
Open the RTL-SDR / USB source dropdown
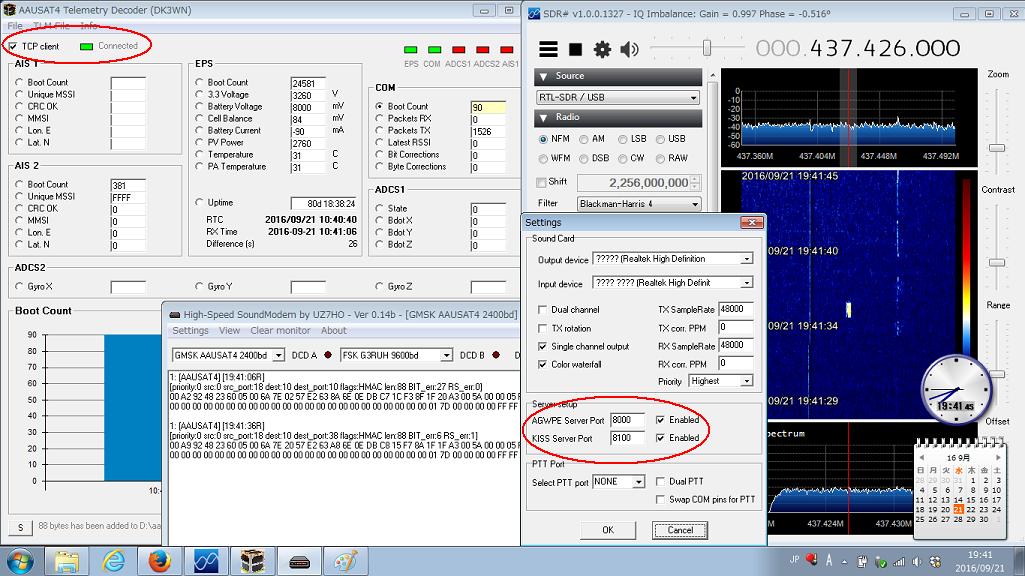pyautogui.click(x=618, y=97)
